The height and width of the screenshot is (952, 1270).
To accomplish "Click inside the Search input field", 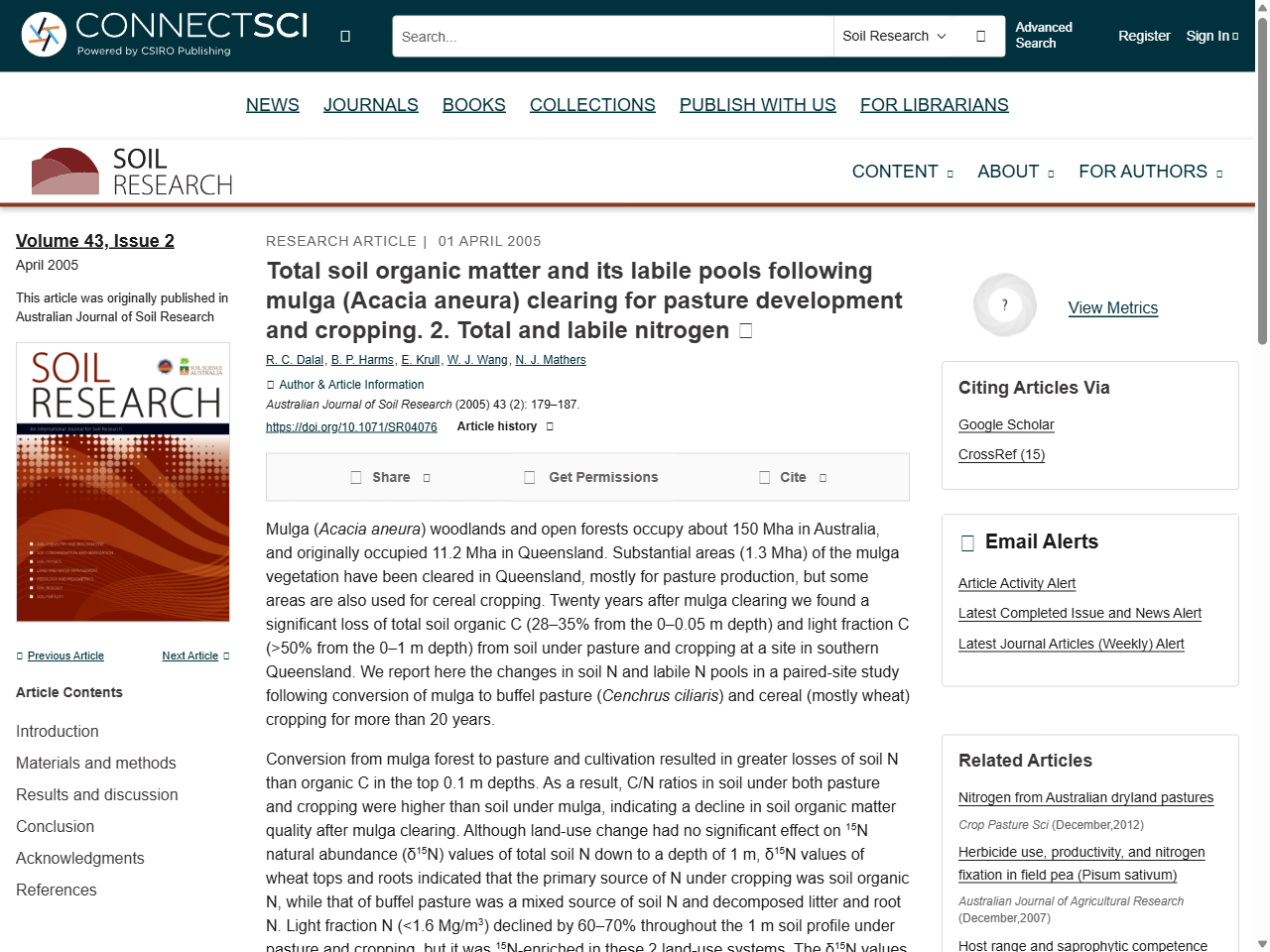I will (x=610, y=35).
